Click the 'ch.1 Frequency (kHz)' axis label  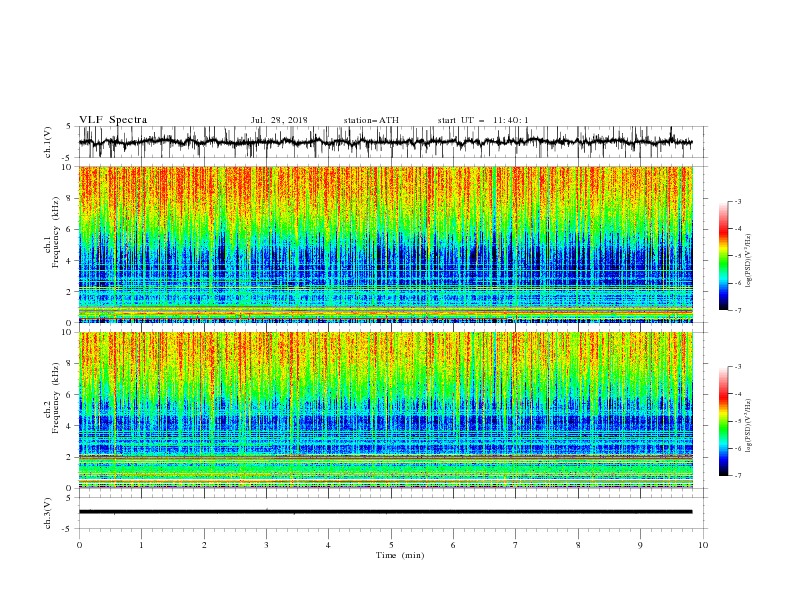point(52,231)
